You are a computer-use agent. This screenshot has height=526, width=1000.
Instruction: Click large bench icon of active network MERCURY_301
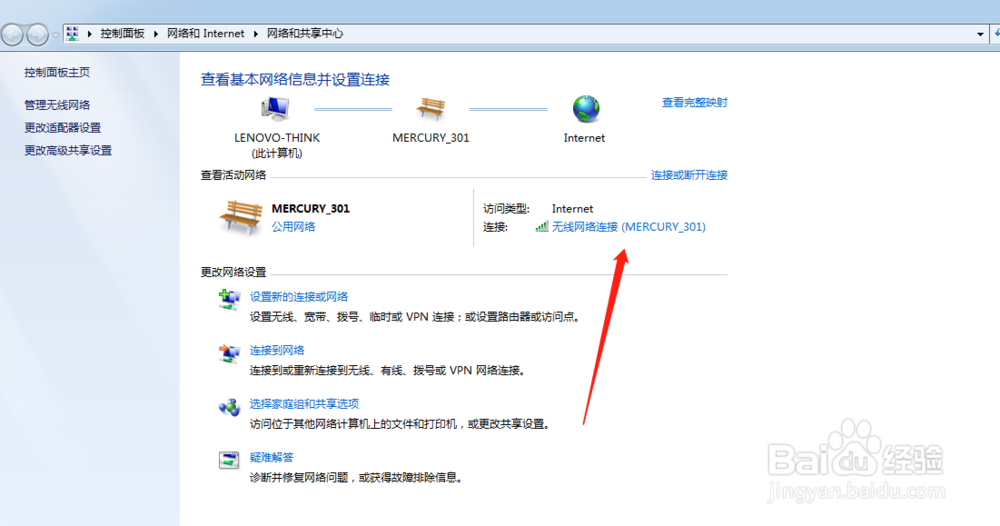pyautogui.click(x=240, y=217)
